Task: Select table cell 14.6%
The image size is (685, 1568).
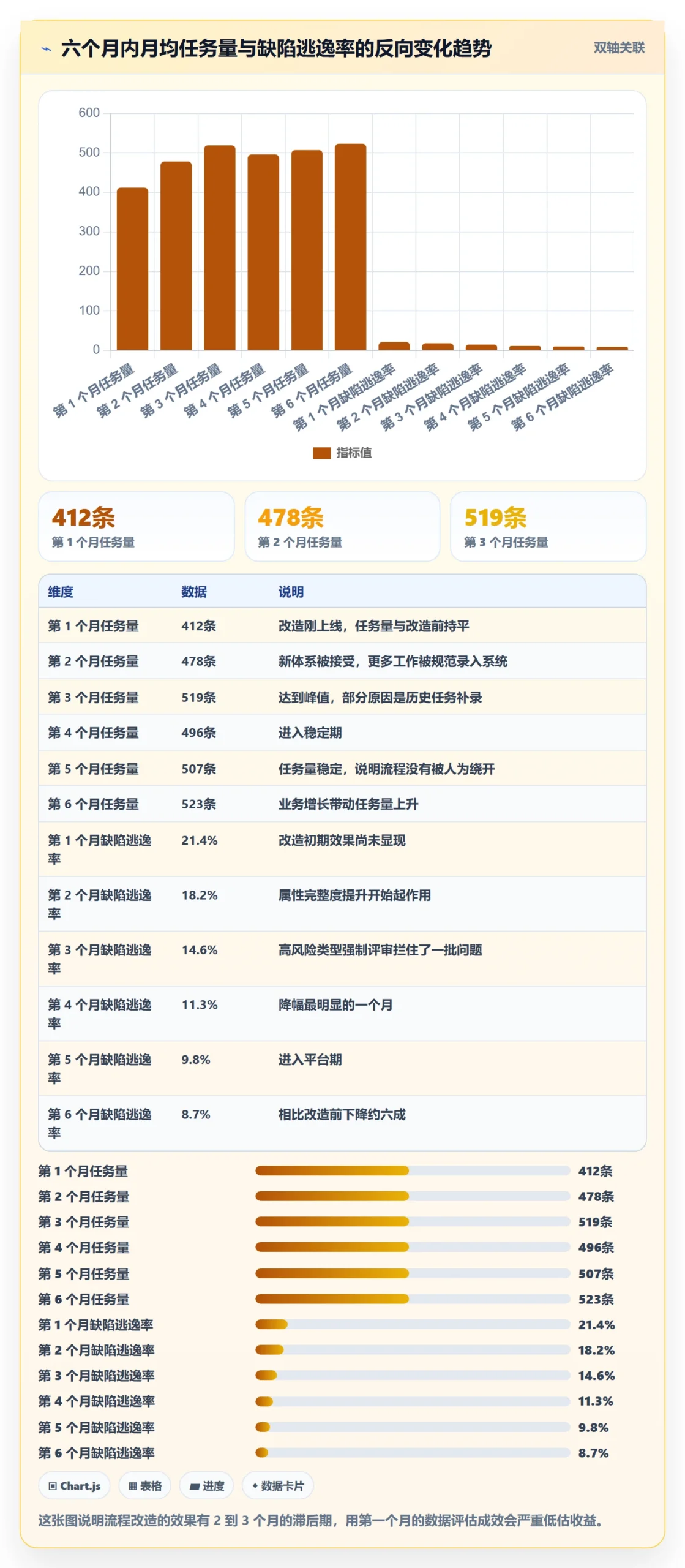Action: pyautogui.click(x=200, y=950)
